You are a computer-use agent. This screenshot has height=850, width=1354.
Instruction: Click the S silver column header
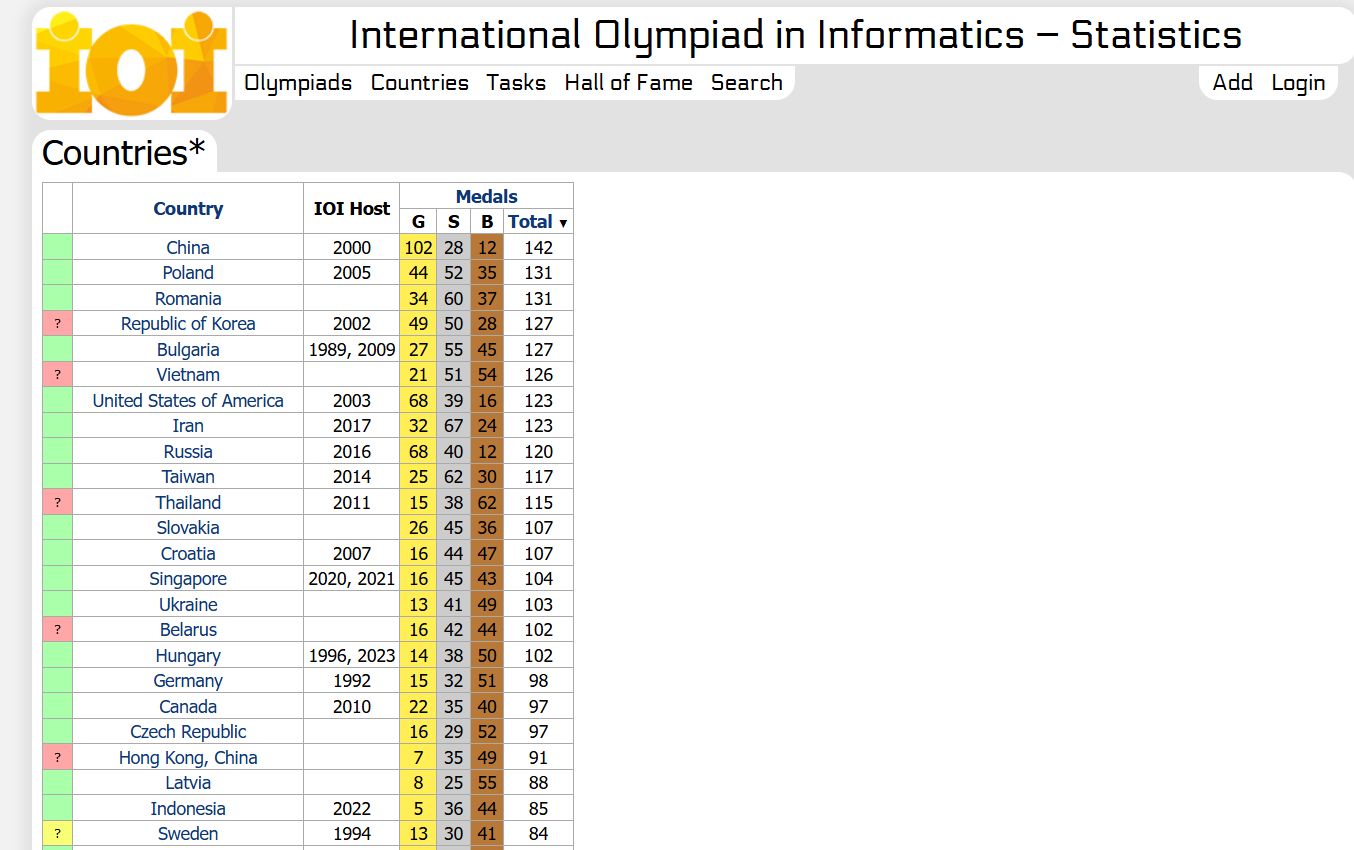(453, 222)
